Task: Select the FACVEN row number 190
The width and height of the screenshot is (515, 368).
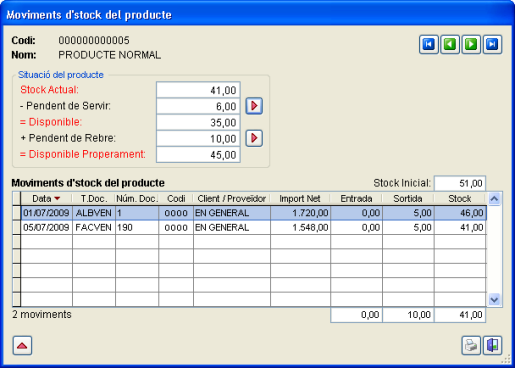Action: click(x=253, y=228)
